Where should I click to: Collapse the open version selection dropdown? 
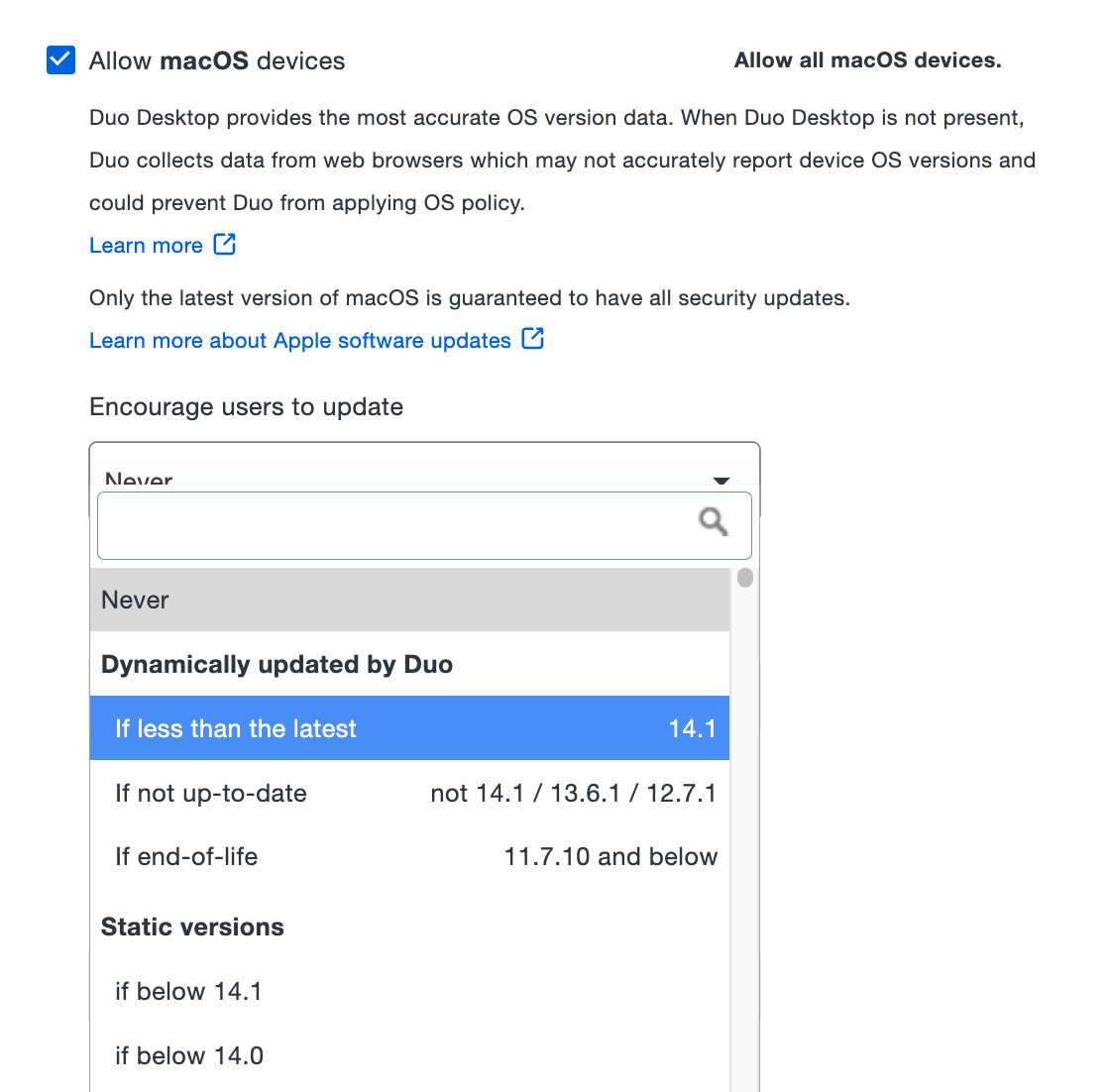coord(721,481)
